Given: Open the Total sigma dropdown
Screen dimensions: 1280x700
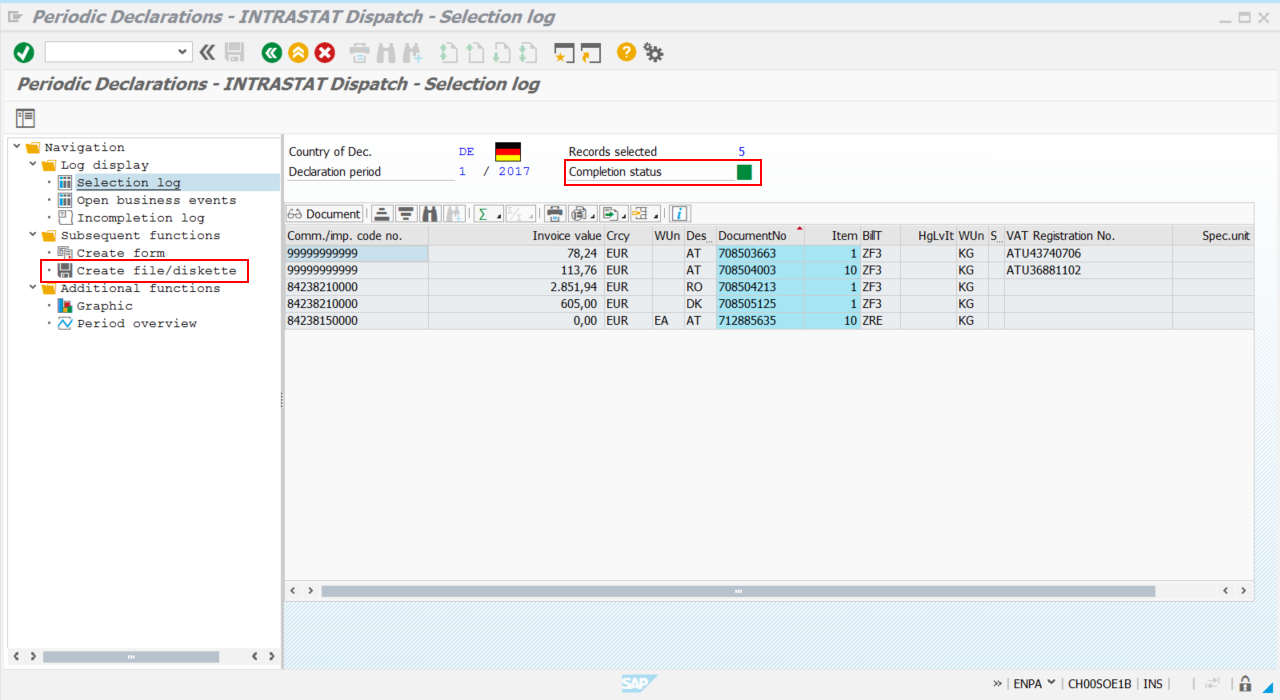Looking at the screenshot, I should (x=488, y=214).
